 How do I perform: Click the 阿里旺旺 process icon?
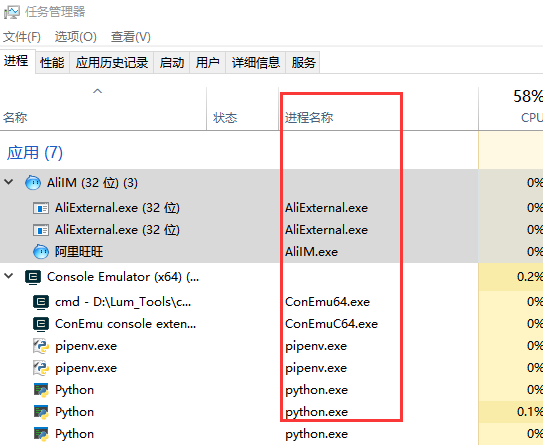[x=41, y=252]
